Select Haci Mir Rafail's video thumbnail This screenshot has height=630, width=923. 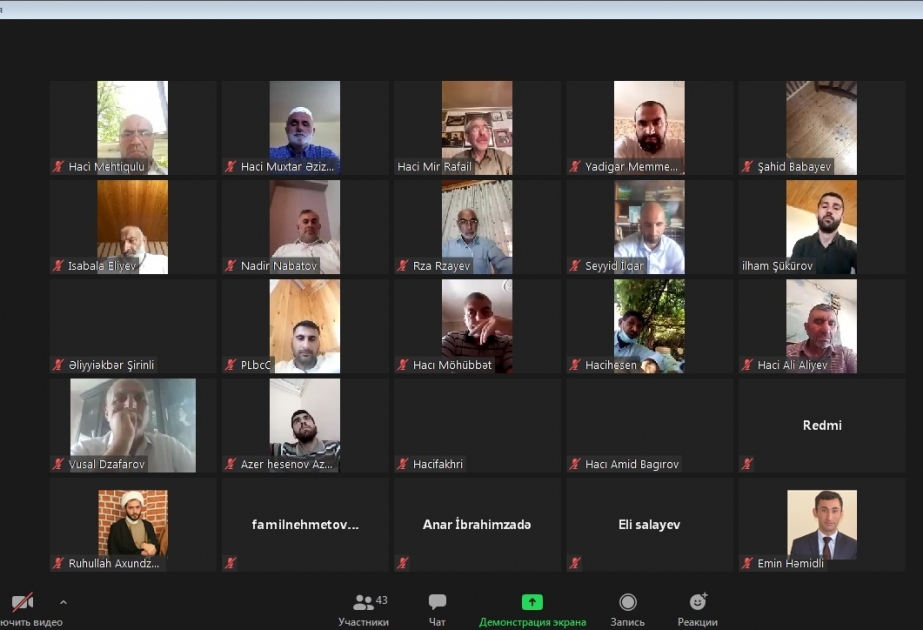(477, 128)
